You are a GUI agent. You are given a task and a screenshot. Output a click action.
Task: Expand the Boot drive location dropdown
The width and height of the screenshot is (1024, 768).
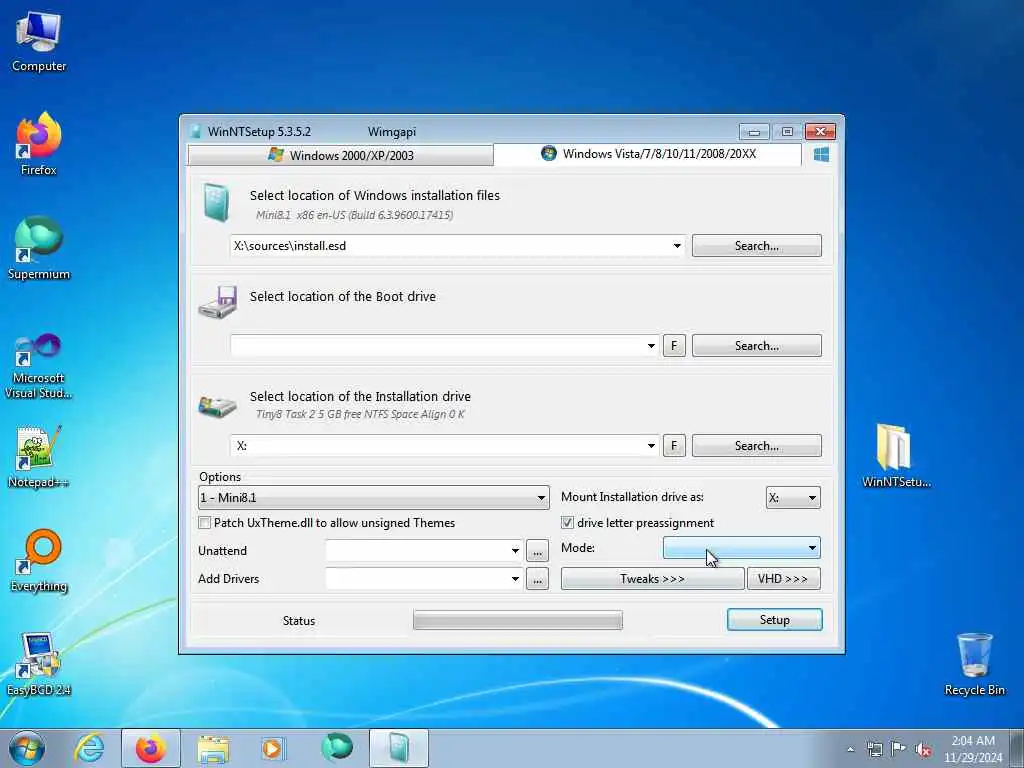pos(651,346)
